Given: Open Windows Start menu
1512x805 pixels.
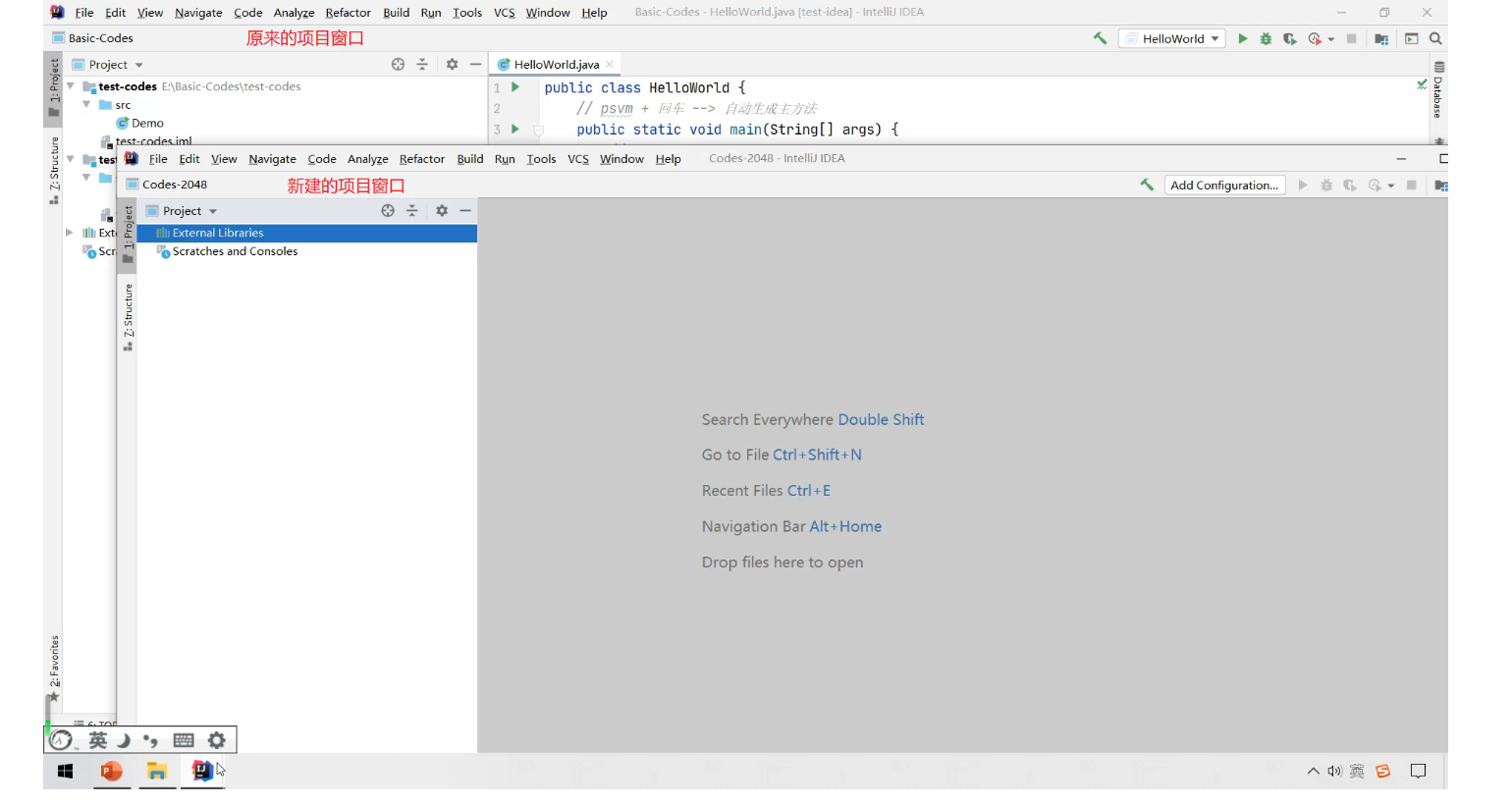Looking at the screenshot, I should (x=66, y=772).
